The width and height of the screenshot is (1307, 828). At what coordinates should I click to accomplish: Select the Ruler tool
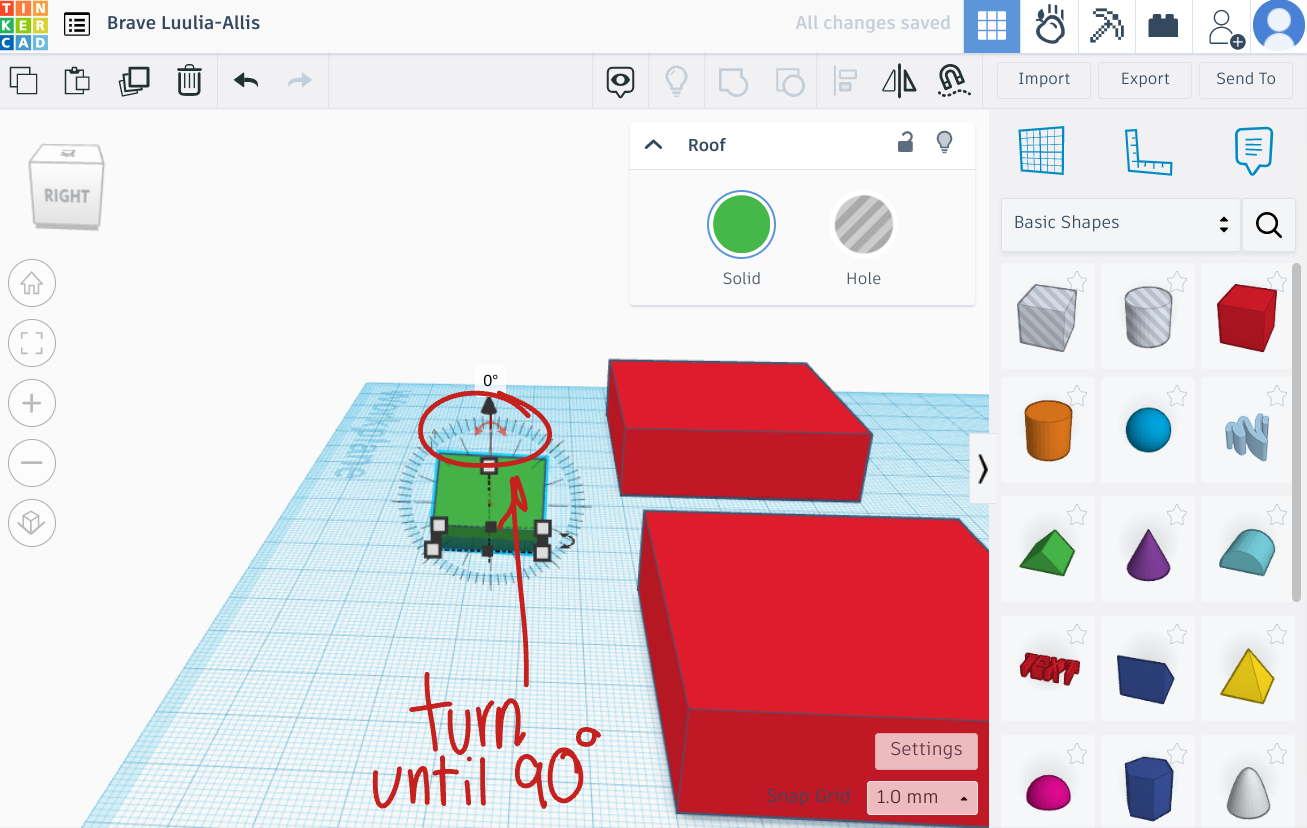[1147, 152]
